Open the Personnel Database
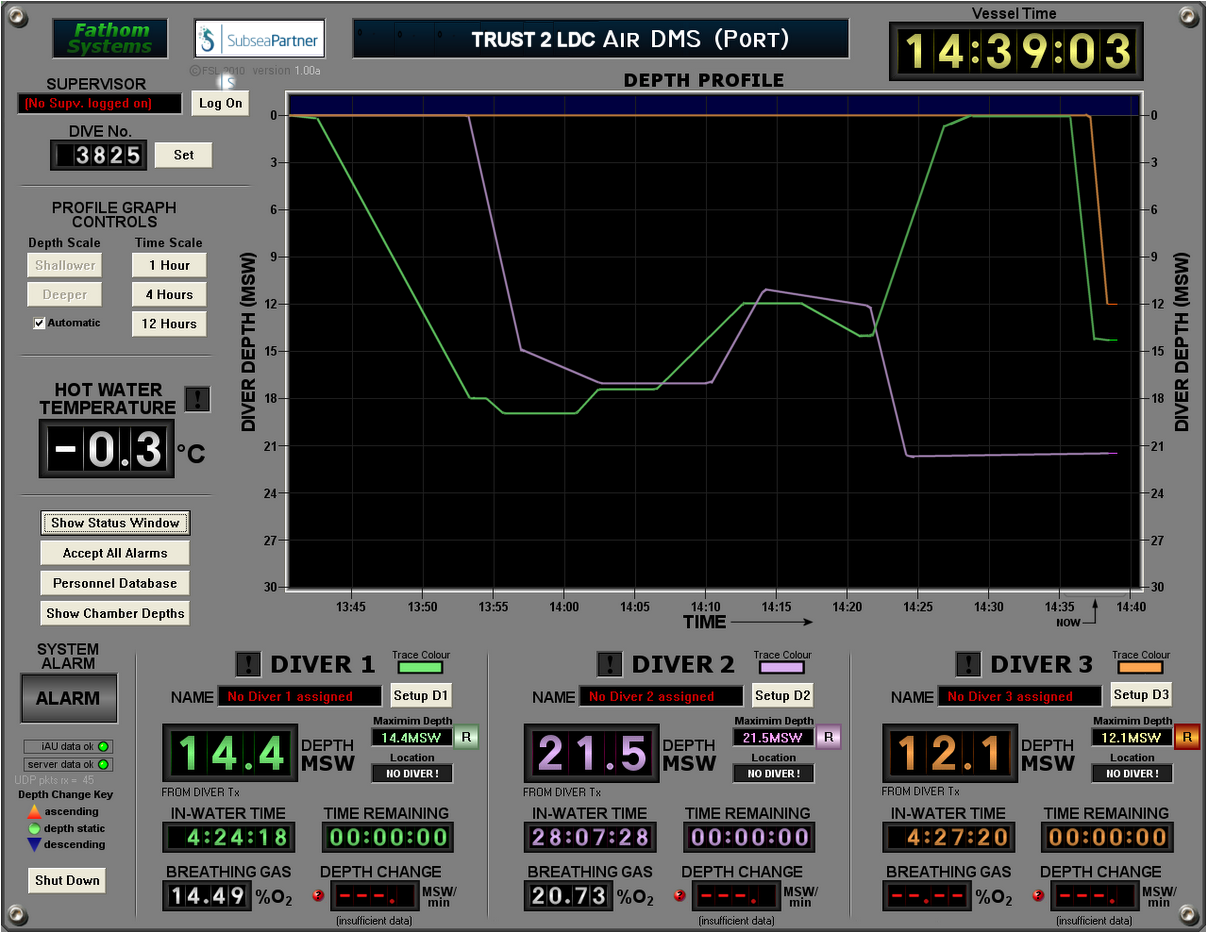1208x933 pixels. coord(115,583)
